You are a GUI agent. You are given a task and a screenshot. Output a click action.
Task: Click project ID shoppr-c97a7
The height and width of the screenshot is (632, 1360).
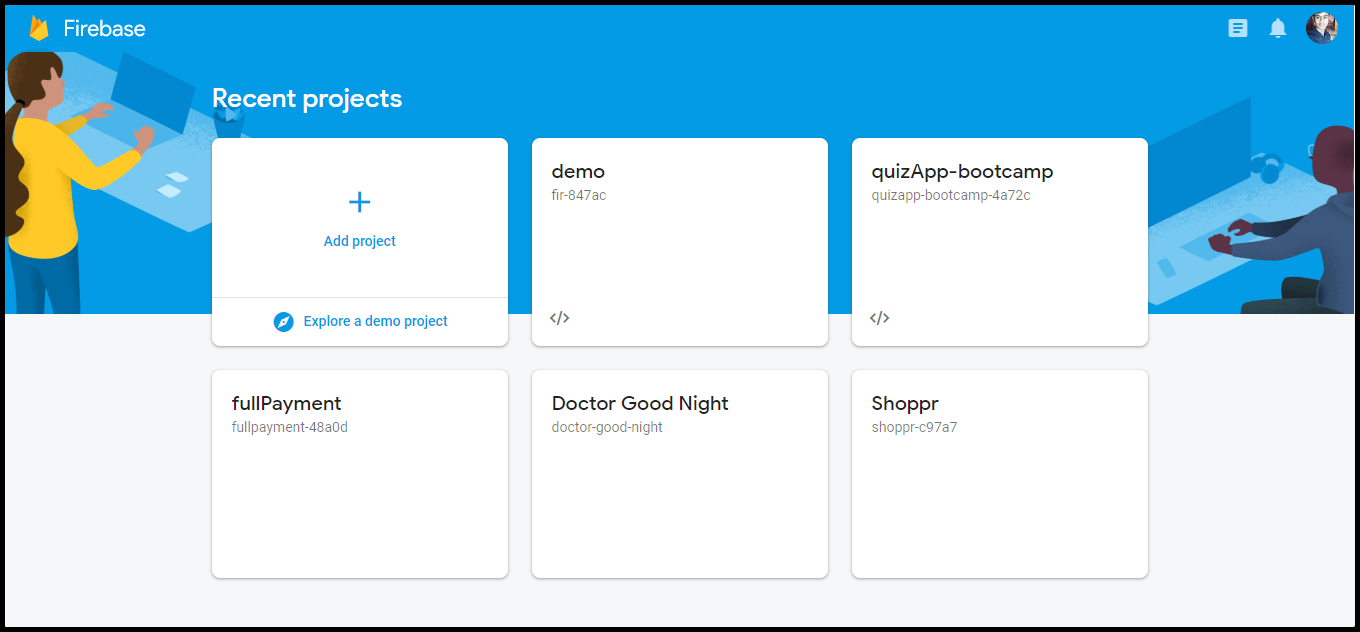coord(914,428)
